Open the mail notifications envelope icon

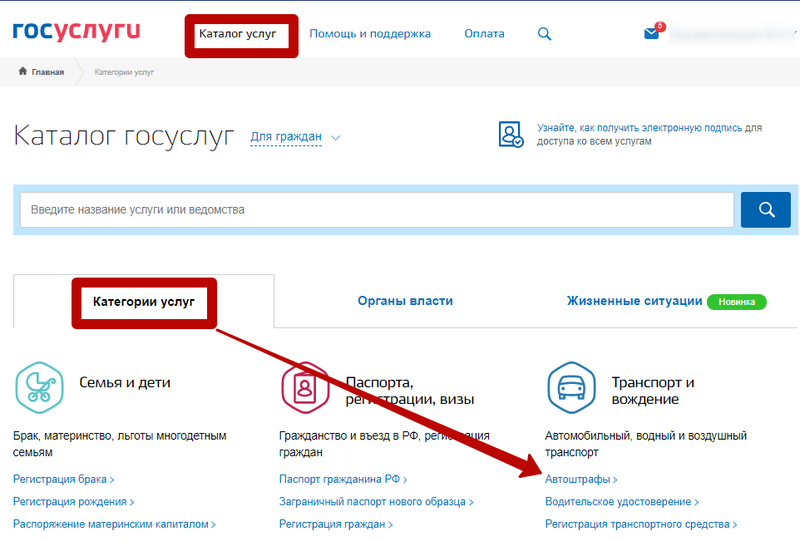pyautogui.click(x=652, y=34)
